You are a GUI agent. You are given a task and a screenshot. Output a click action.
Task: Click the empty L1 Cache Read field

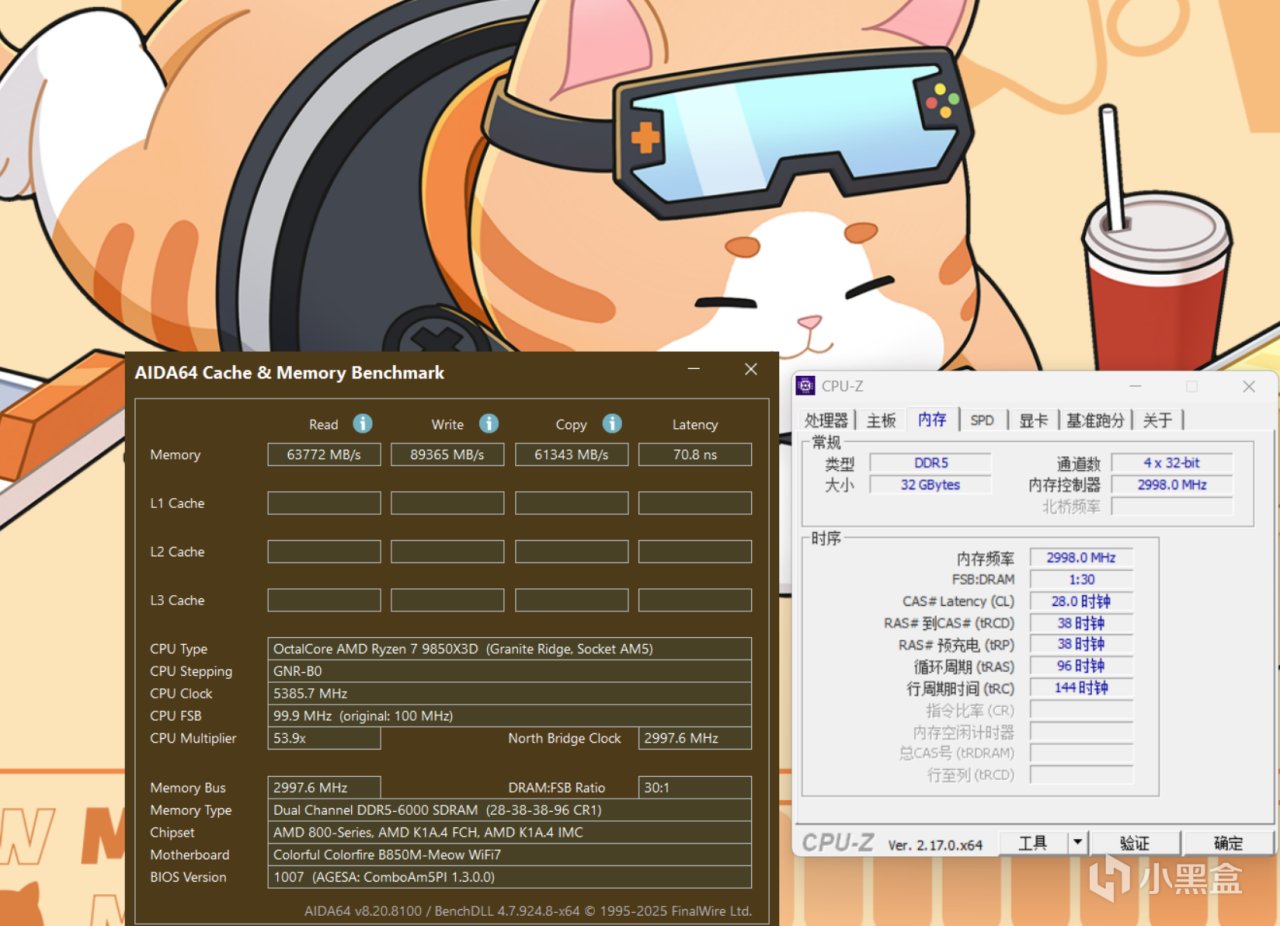pyautogui.click(x=324, y=503)
